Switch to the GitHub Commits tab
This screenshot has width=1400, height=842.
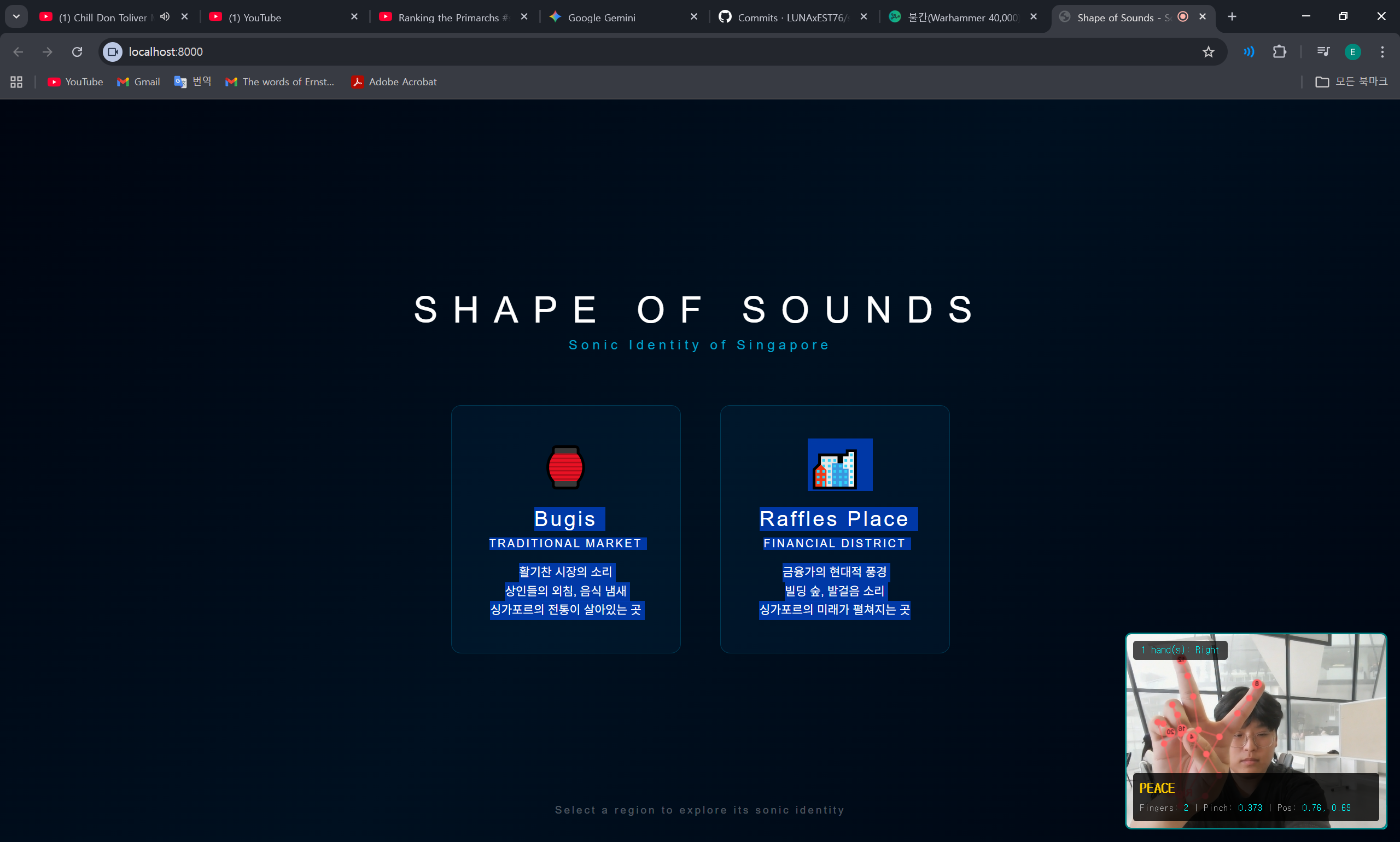792,17
